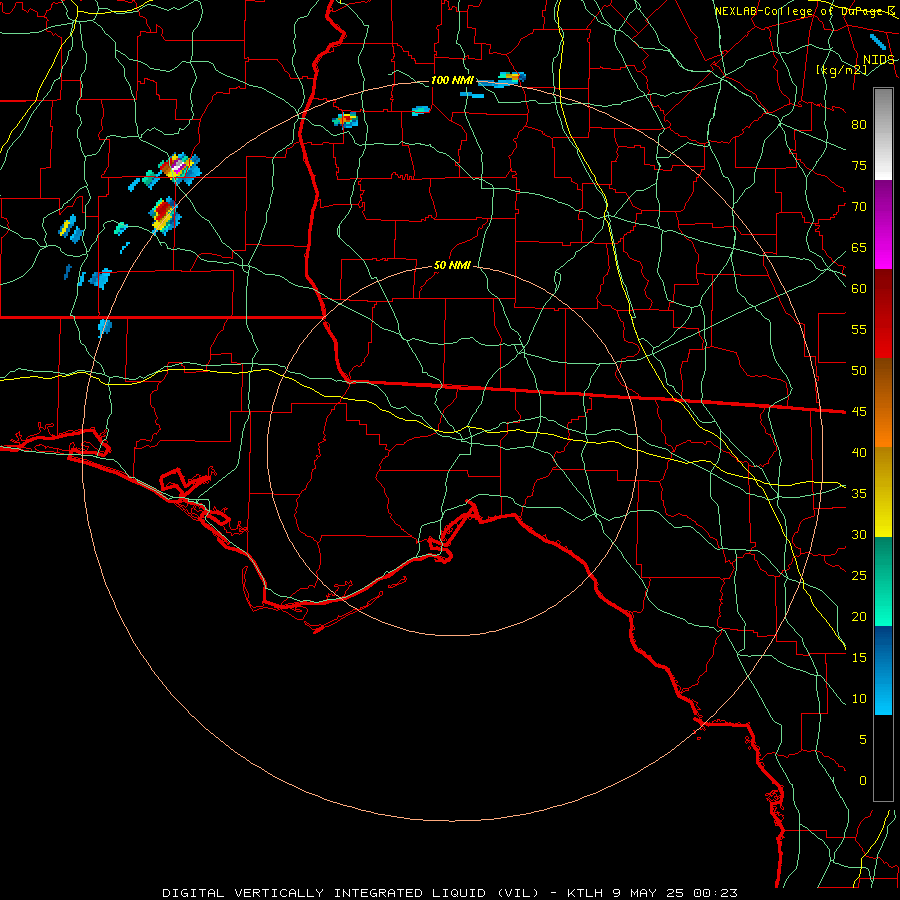
Task: Click the [kg/m2] units label
Action: pos(841,70)
